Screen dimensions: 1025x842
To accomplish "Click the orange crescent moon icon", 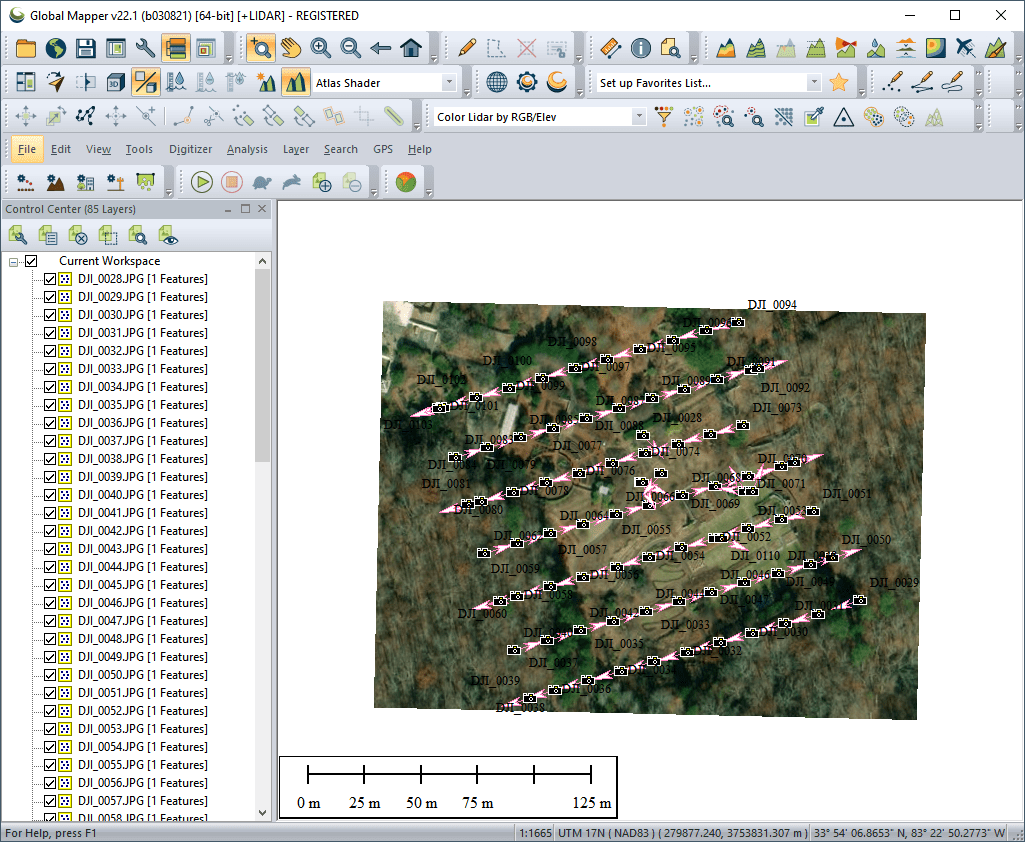I will coord(557,82).
